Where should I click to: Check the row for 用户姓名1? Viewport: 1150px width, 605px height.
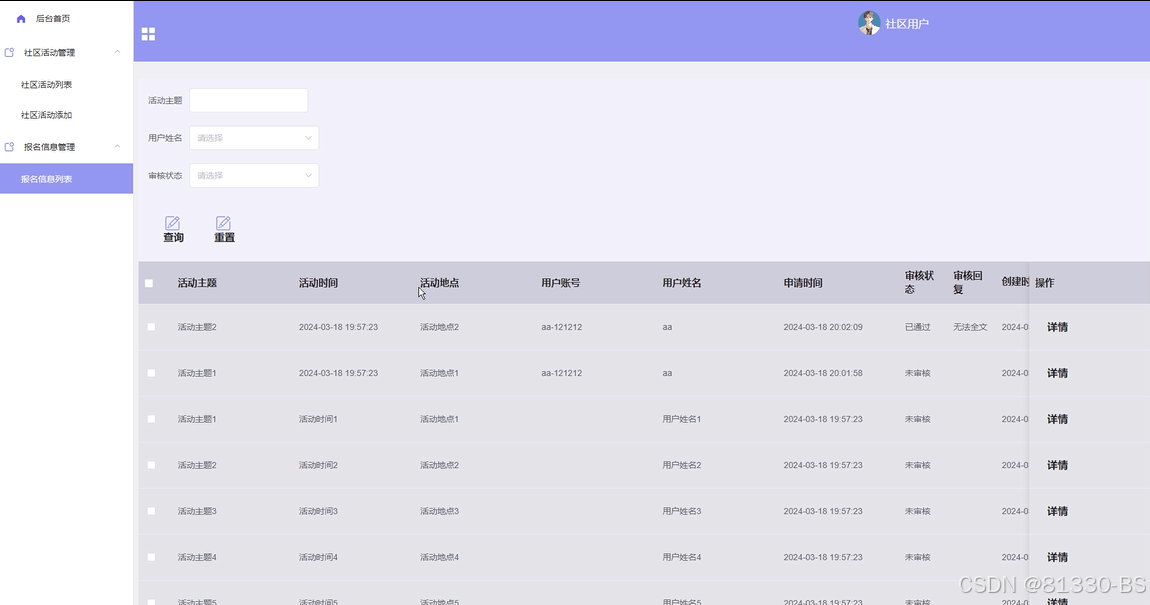(151, 419)
